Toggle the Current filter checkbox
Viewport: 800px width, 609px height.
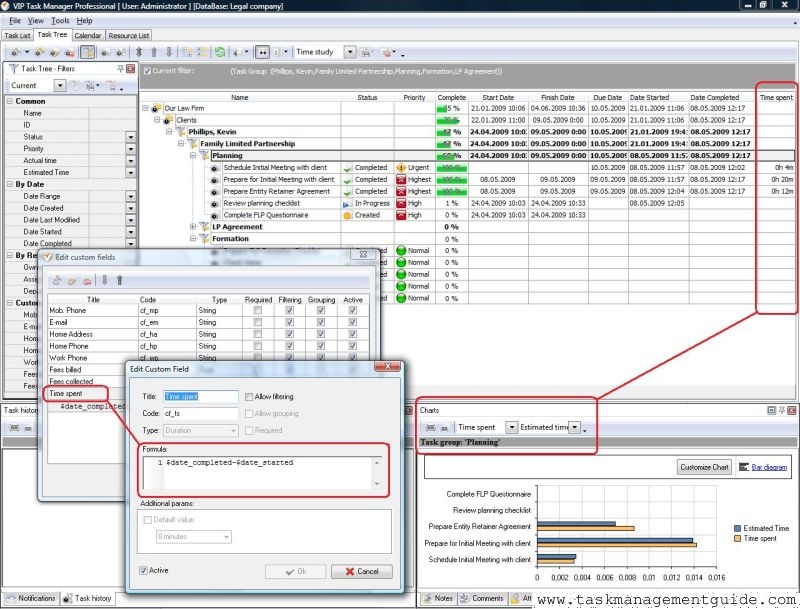point(147,71)
